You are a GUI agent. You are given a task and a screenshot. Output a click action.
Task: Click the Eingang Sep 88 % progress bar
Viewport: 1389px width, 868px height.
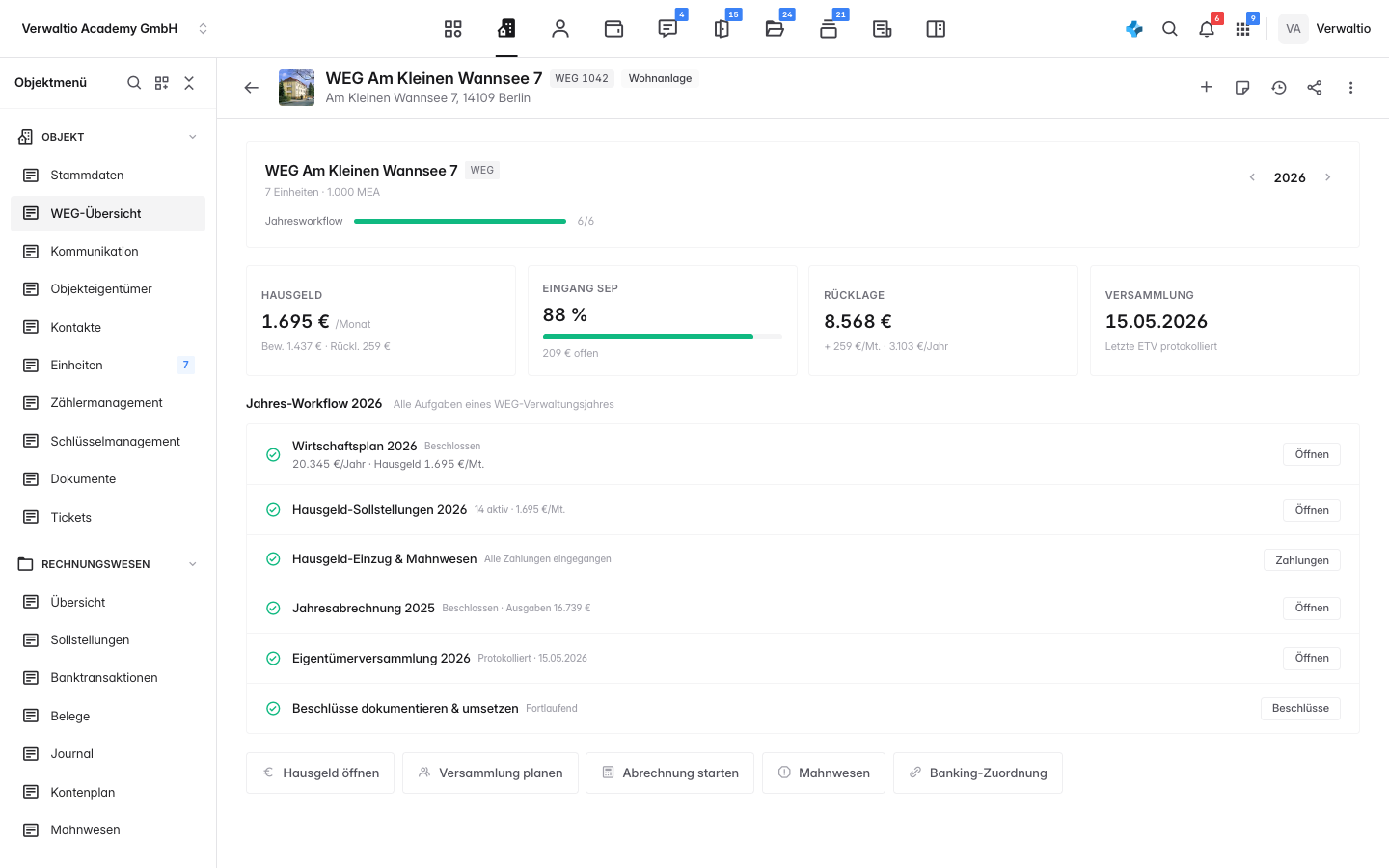663,337
